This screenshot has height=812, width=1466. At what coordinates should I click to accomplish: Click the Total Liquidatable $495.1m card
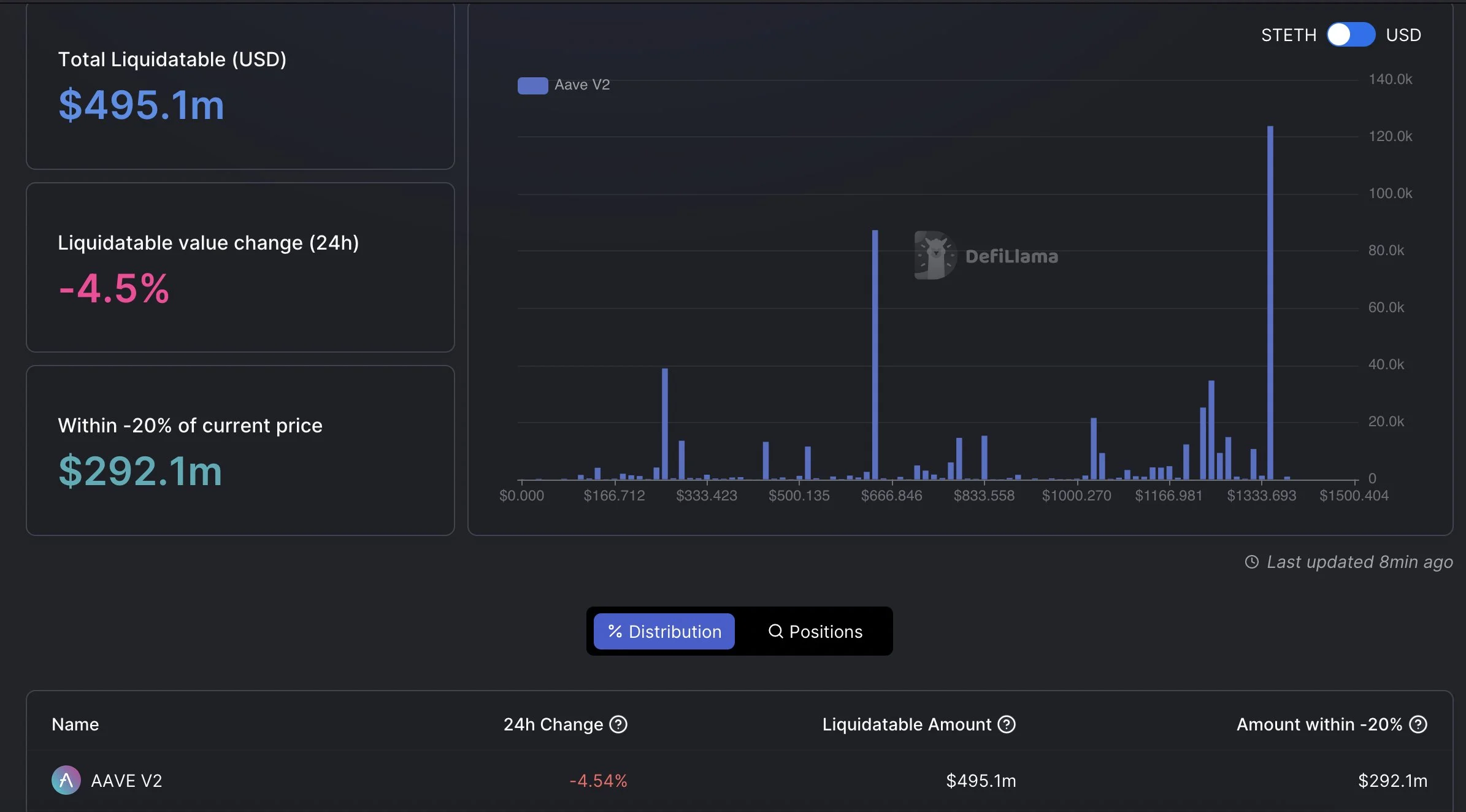pyautogui.click(x=240, y=86)
